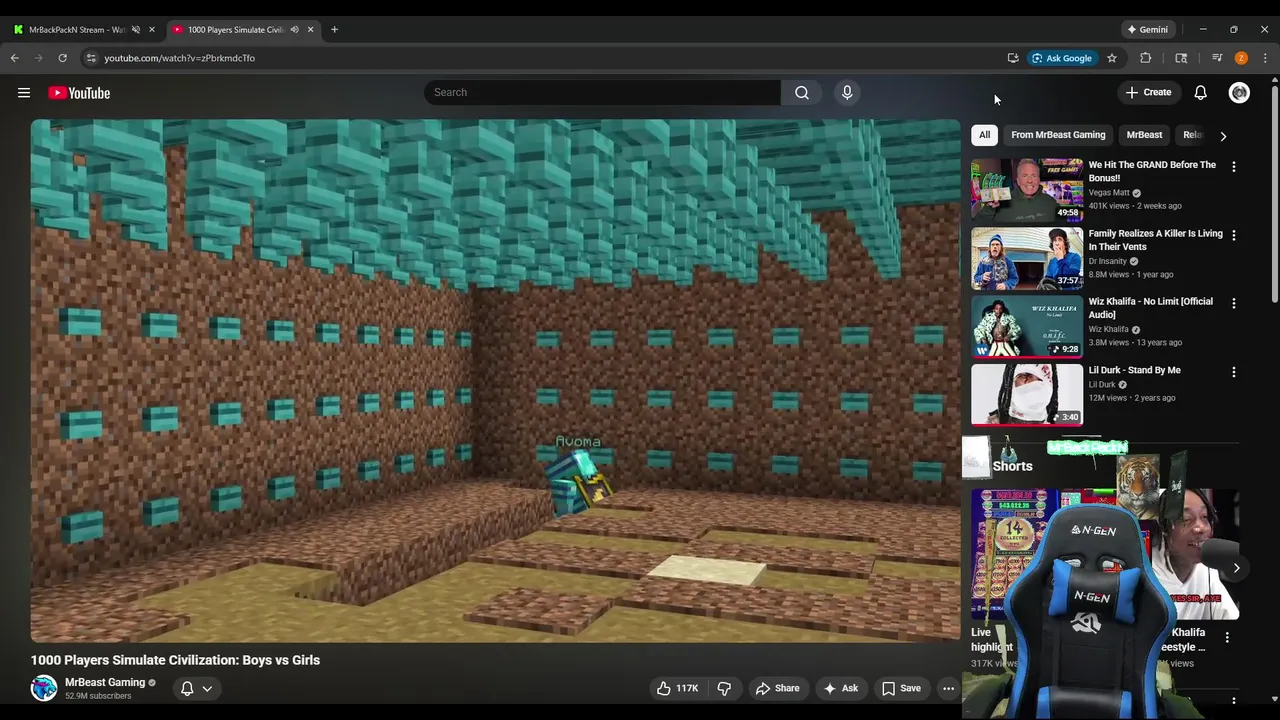Go back in browser history
1280x720 pixels.
pyautogui.click(x=15, y=58)
